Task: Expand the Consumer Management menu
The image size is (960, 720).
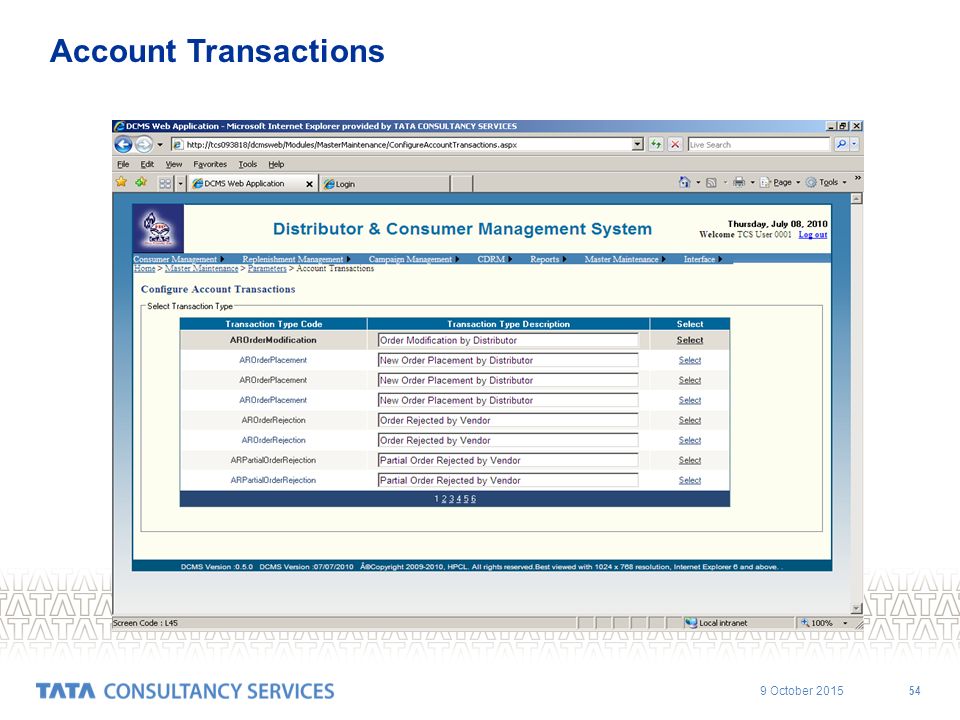Action: 178,259
